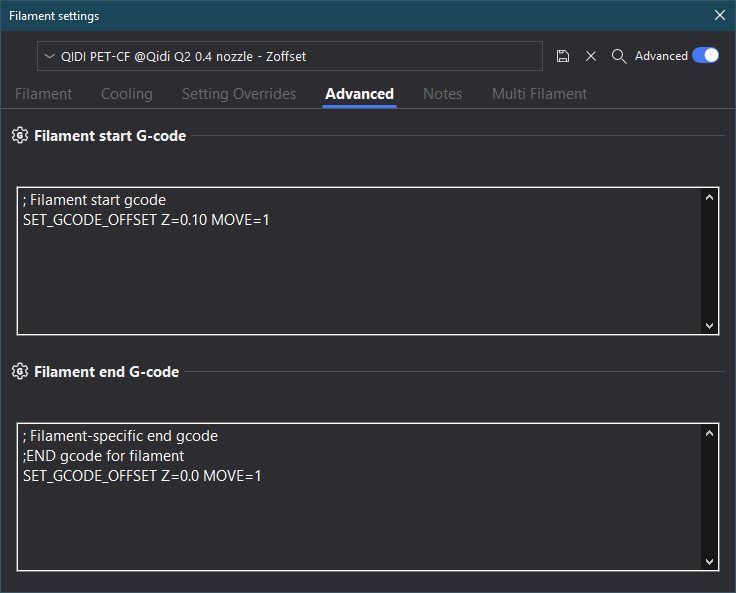Click up arrow of end G-code scrollbar

709,433
